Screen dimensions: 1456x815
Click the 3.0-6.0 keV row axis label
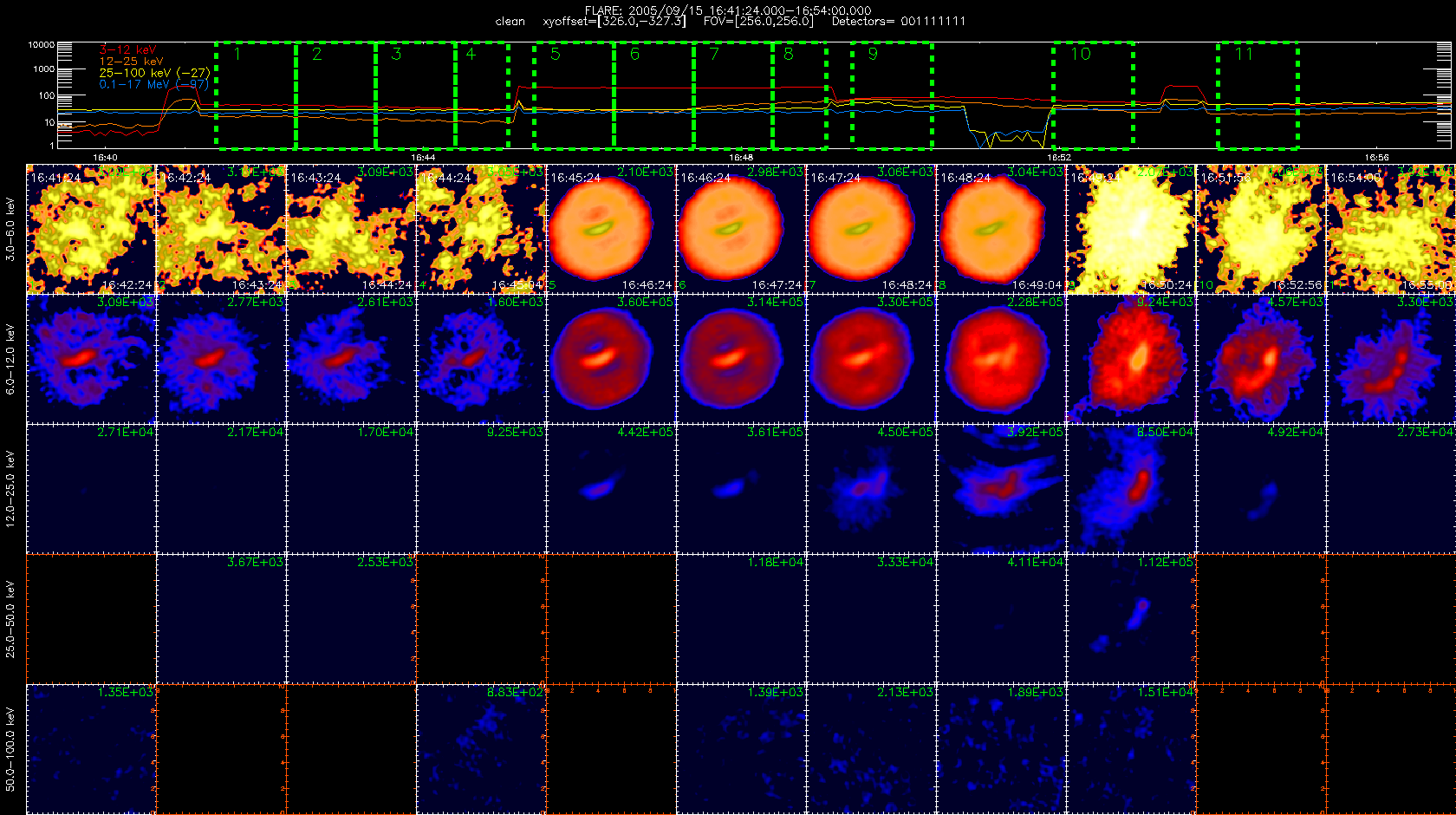(x=10, y=229)
